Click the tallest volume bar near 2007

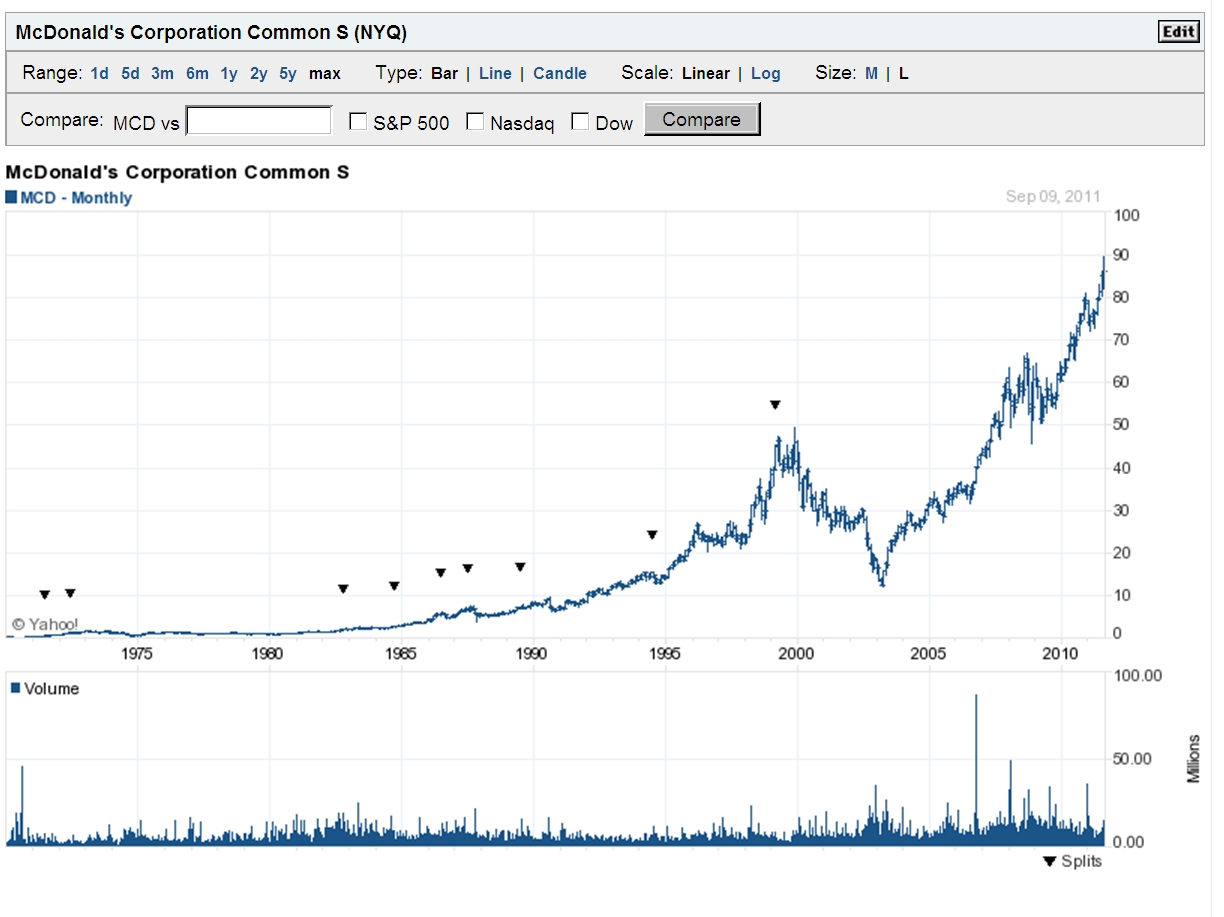(x=976, y=768)
